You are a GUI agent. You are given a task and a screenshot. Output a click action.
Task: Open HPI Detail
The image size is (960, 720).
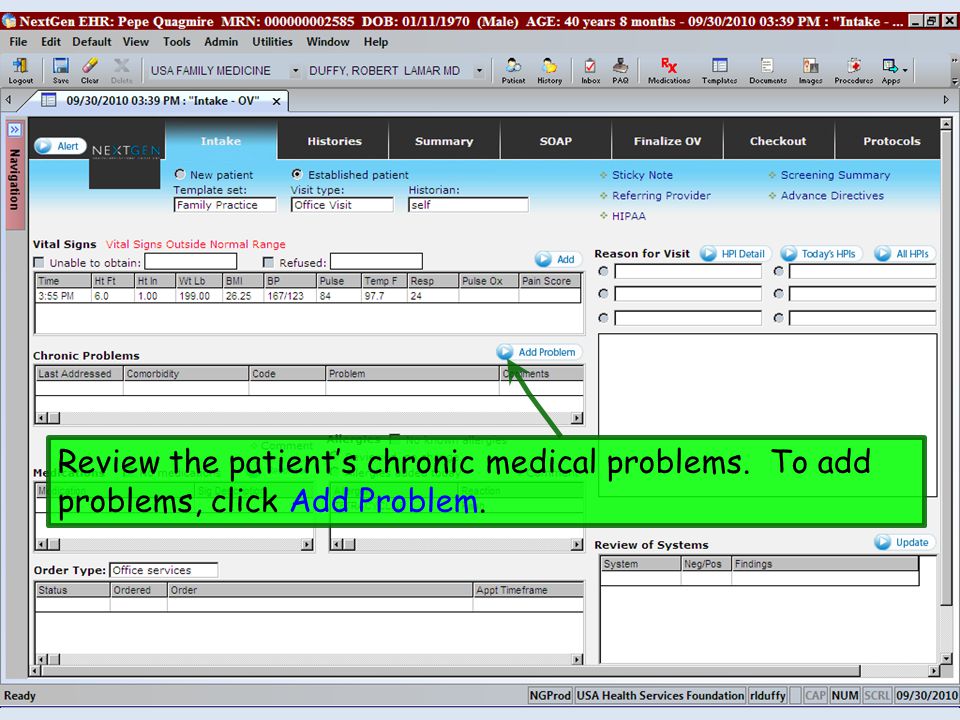(x=735, y=253)
